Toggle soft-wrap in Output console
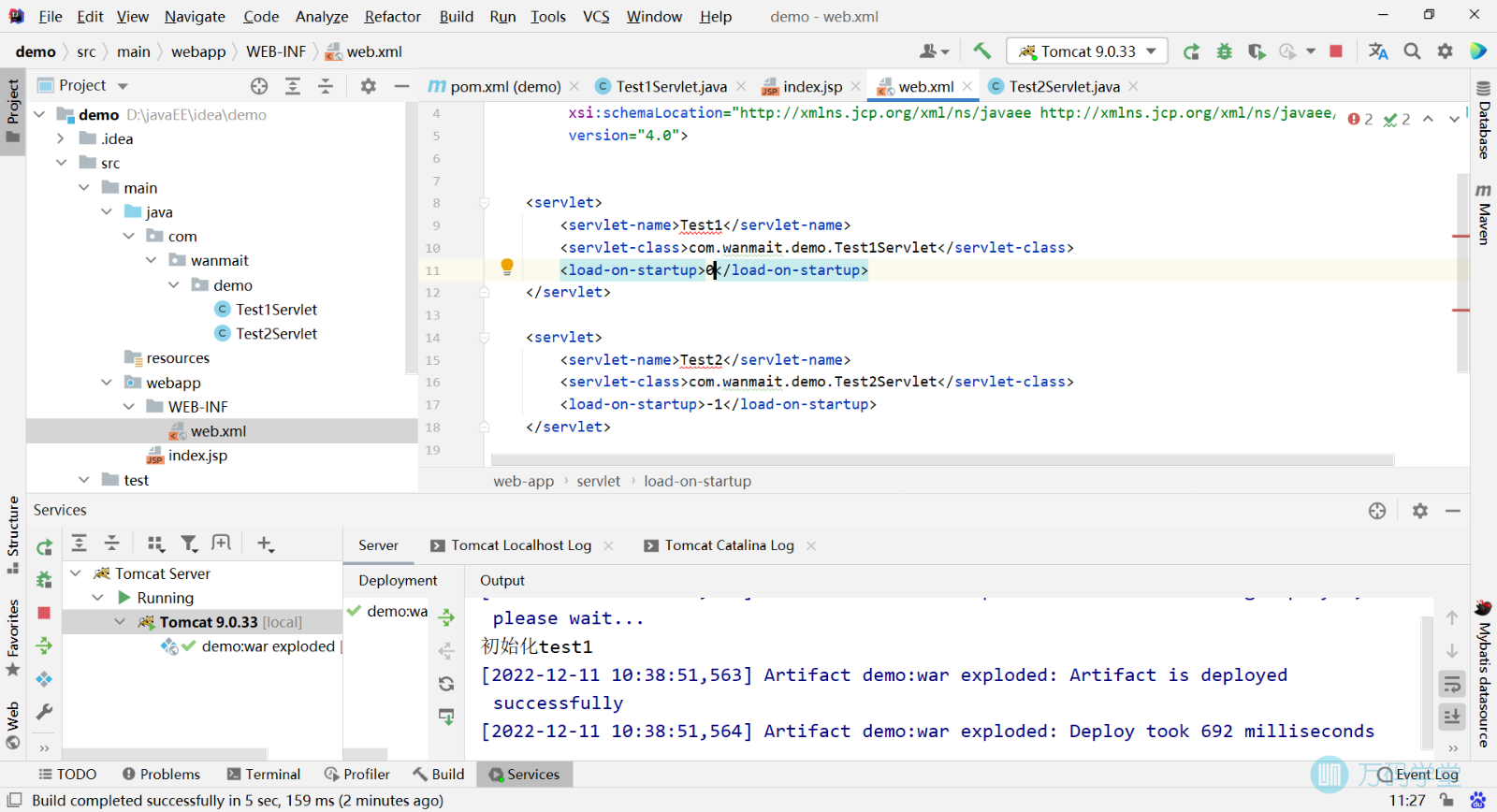Screen dimensions: 1497x812 1452,684
